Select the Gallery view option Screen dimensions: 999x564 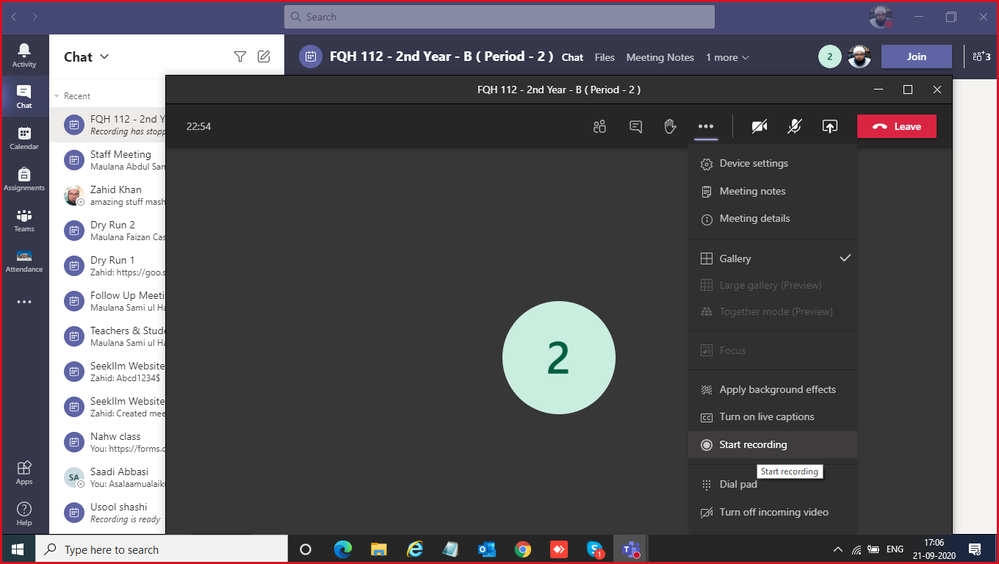772,258
